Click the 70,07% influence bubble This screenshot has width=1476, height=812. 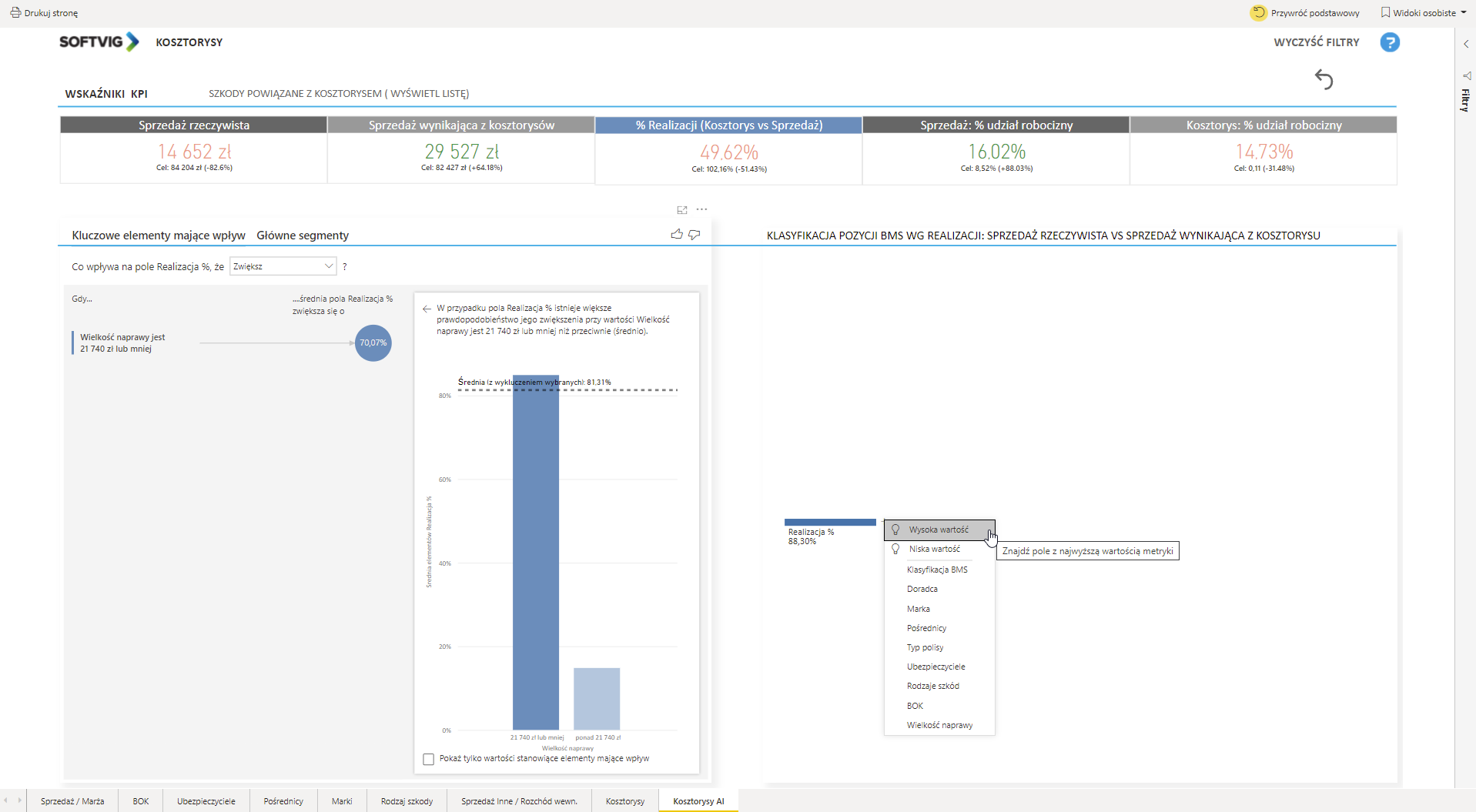[x=373, y=343]
